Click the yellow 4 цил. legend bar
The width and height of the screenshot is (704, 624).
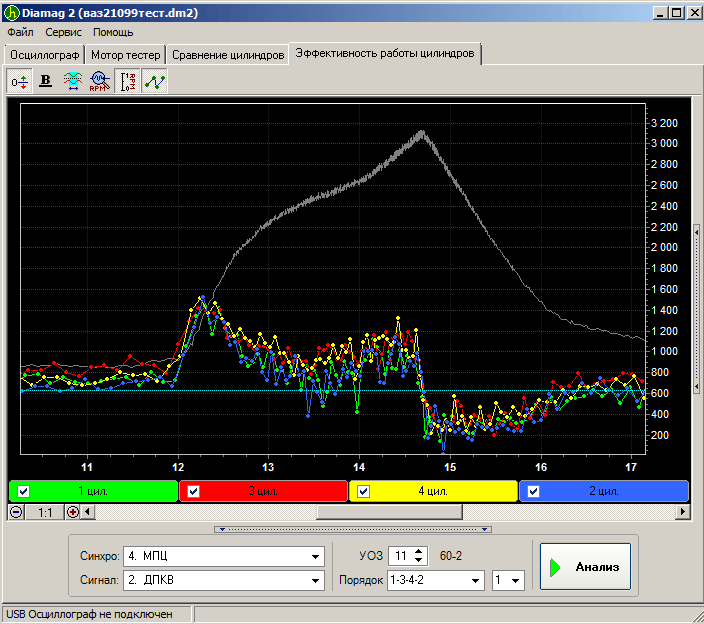(x=433, y=491)
